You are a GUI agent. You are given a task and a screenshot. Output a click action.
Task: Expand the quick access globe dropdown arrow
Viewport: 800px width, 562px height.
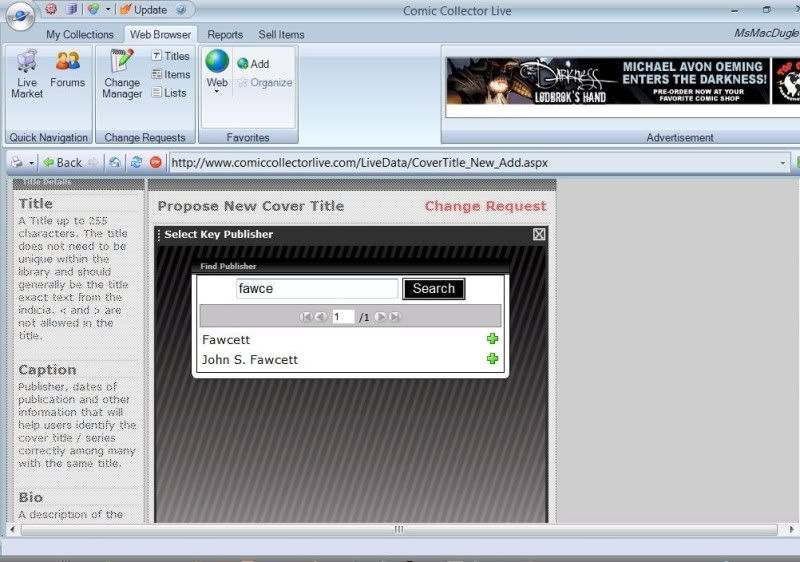click(x=108, y=9)
